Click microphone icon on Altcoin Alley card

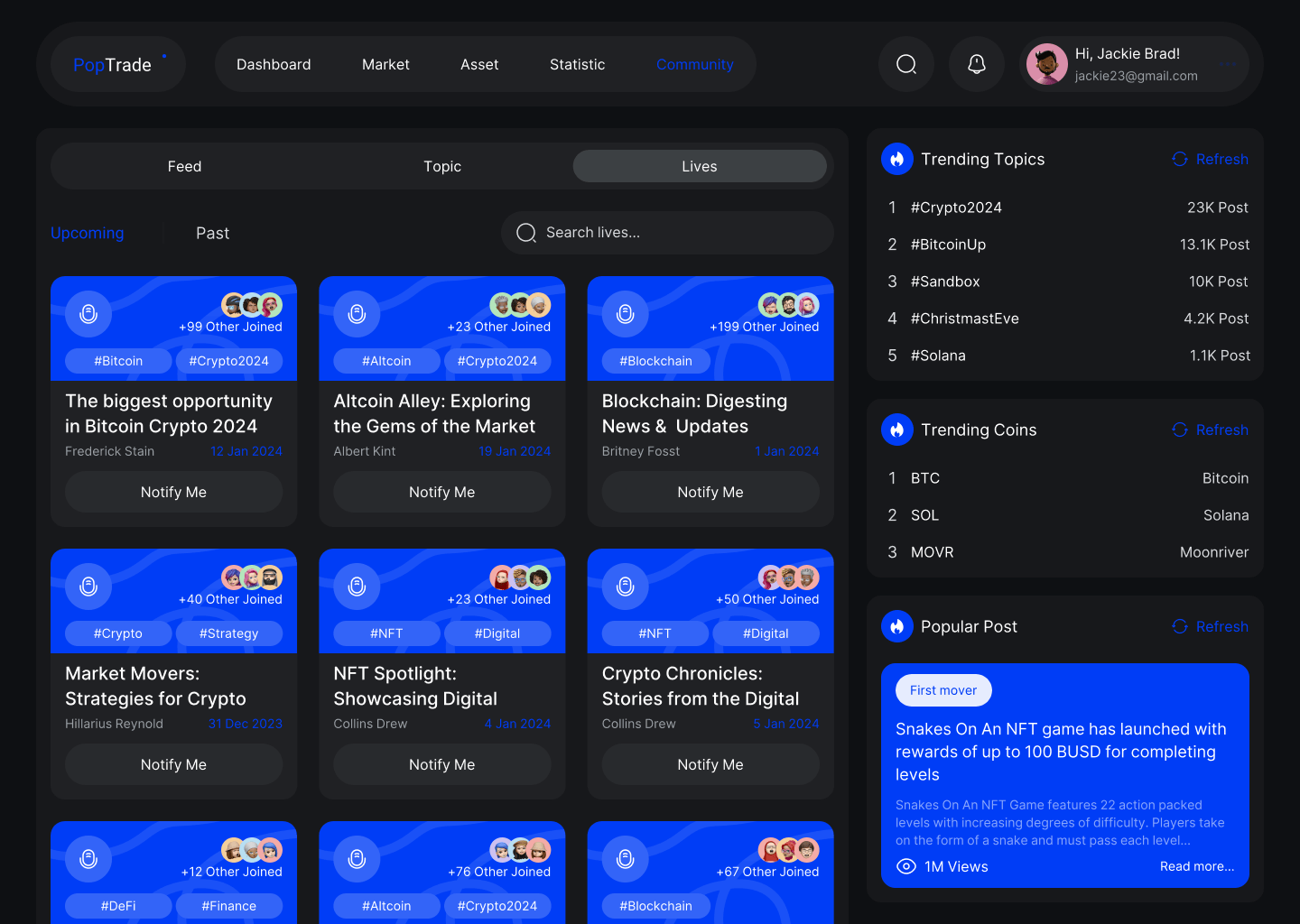(357, 314)
